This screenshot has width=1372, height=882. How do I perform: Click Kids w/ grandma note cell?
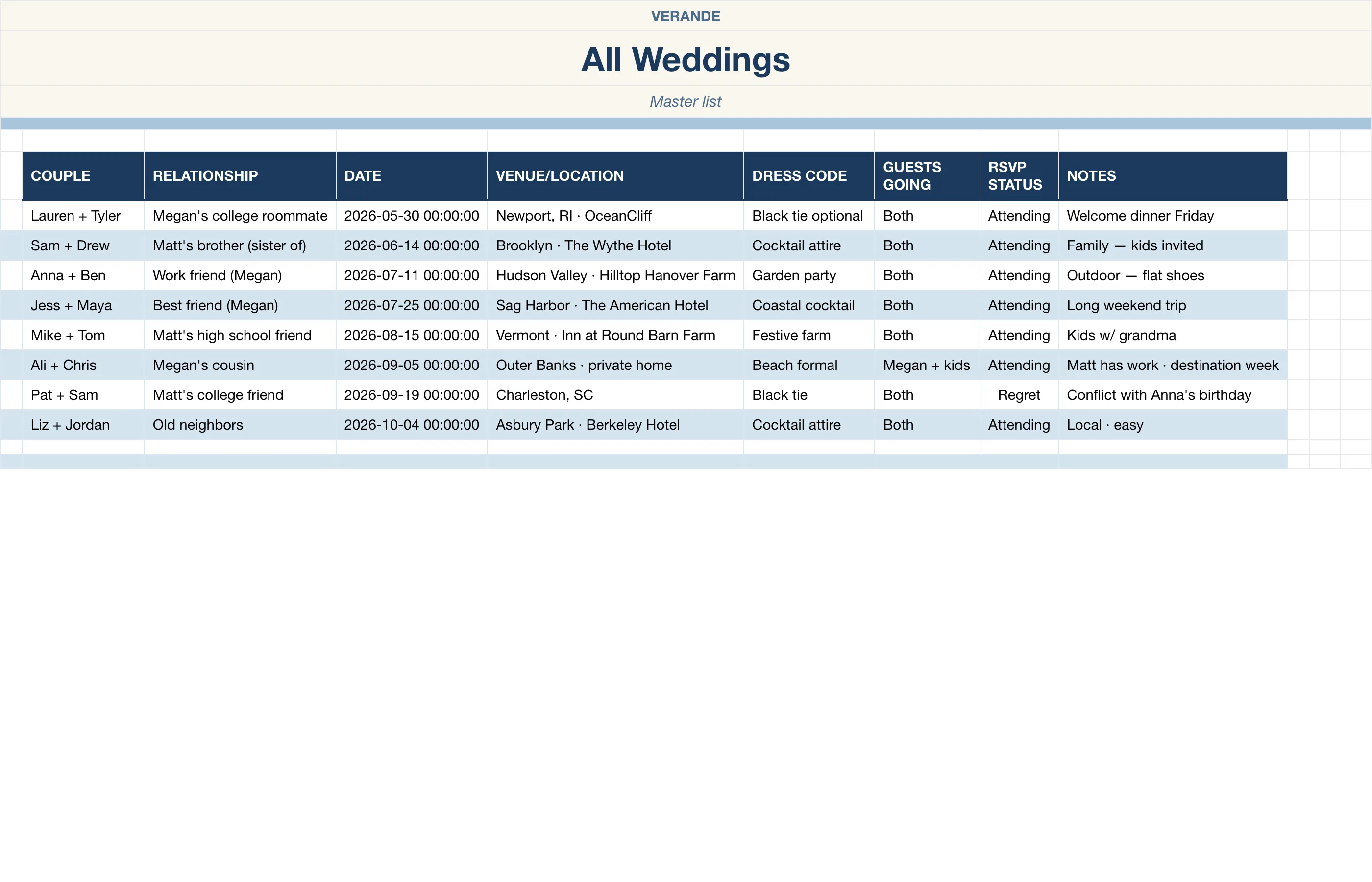tap(1173, 335)
